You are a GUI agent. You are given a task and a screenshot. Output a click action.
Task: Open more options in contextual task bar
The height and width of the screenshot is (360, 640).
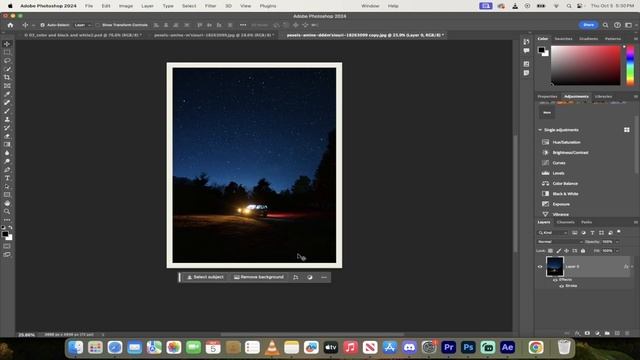[x=324, y=277]
